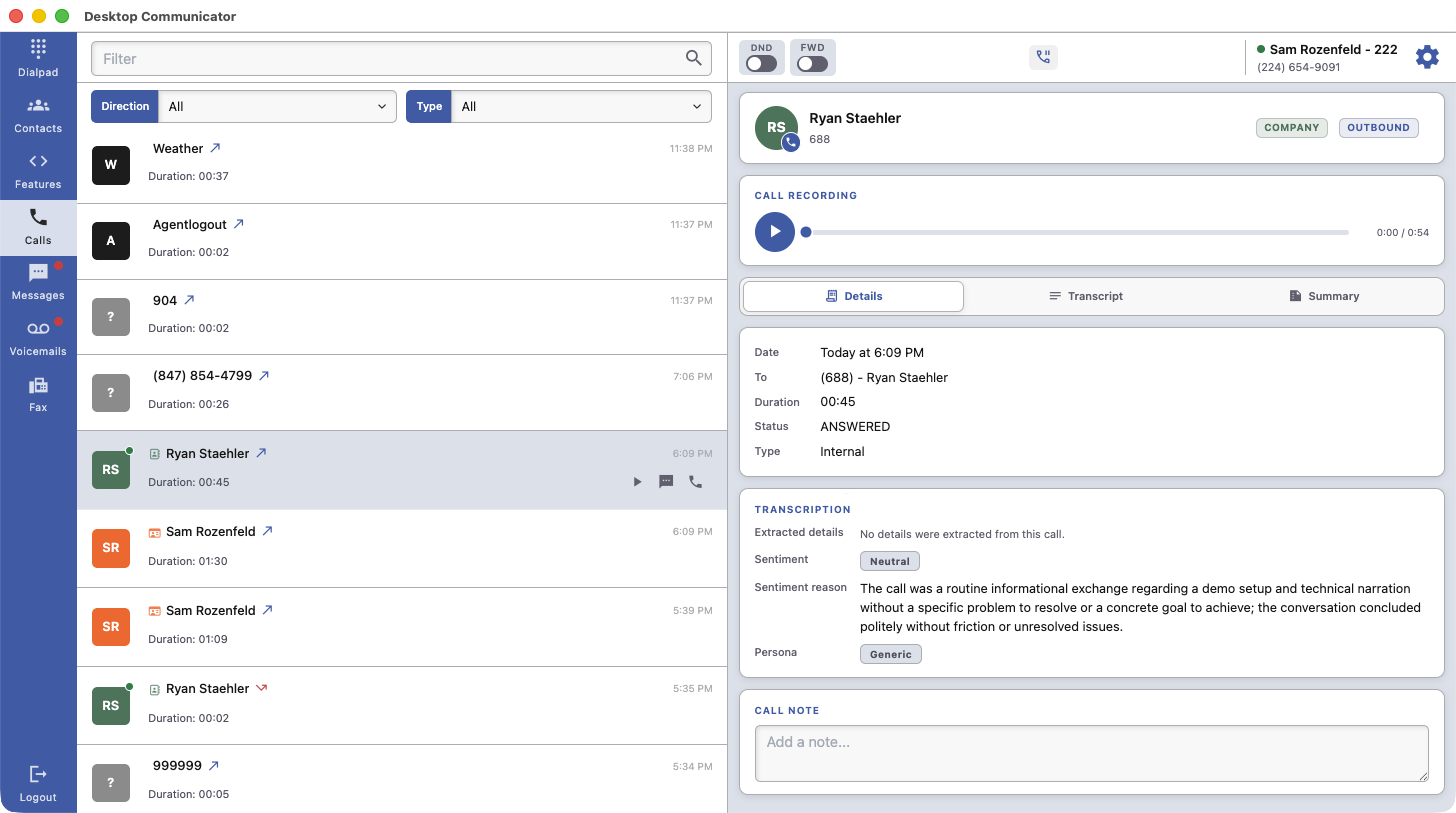Screen dimensions: 1456x813
Task: Click the Filter search field
Action: (401, 59)
